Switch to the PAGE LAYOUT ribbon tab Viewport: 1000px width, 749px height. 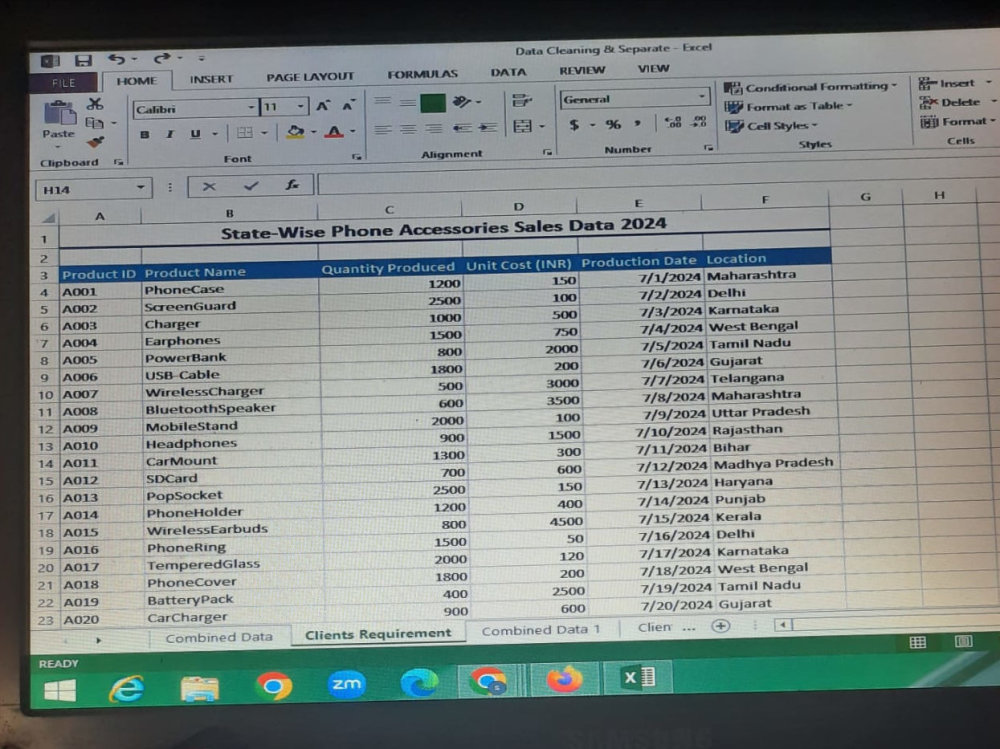[x=310, y=77]
